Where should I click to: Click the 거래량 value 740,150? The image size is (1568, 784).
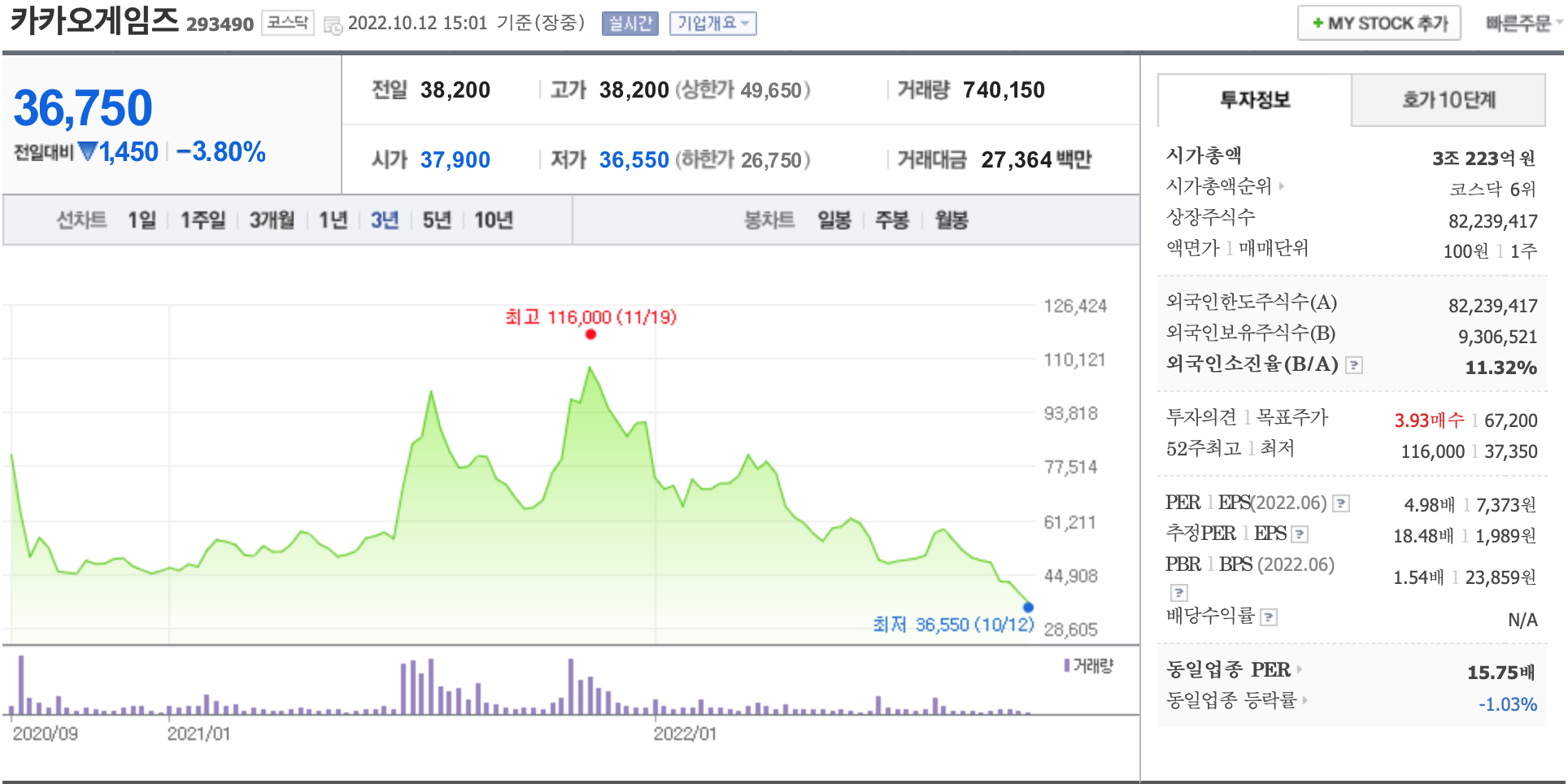coord(1004,89)
